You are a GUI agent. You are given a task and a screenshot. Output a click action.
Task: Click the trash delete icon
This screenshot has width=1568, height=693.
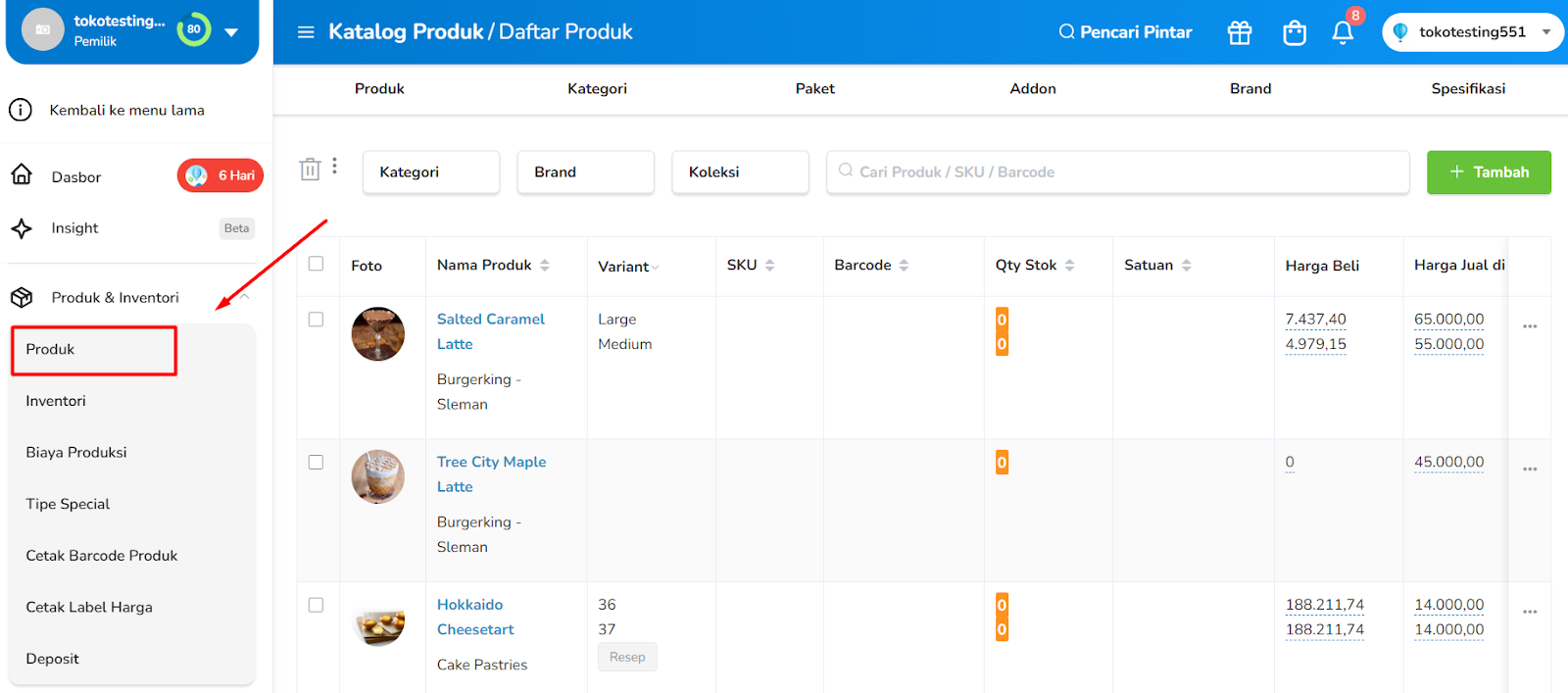[x=310, y=170]
